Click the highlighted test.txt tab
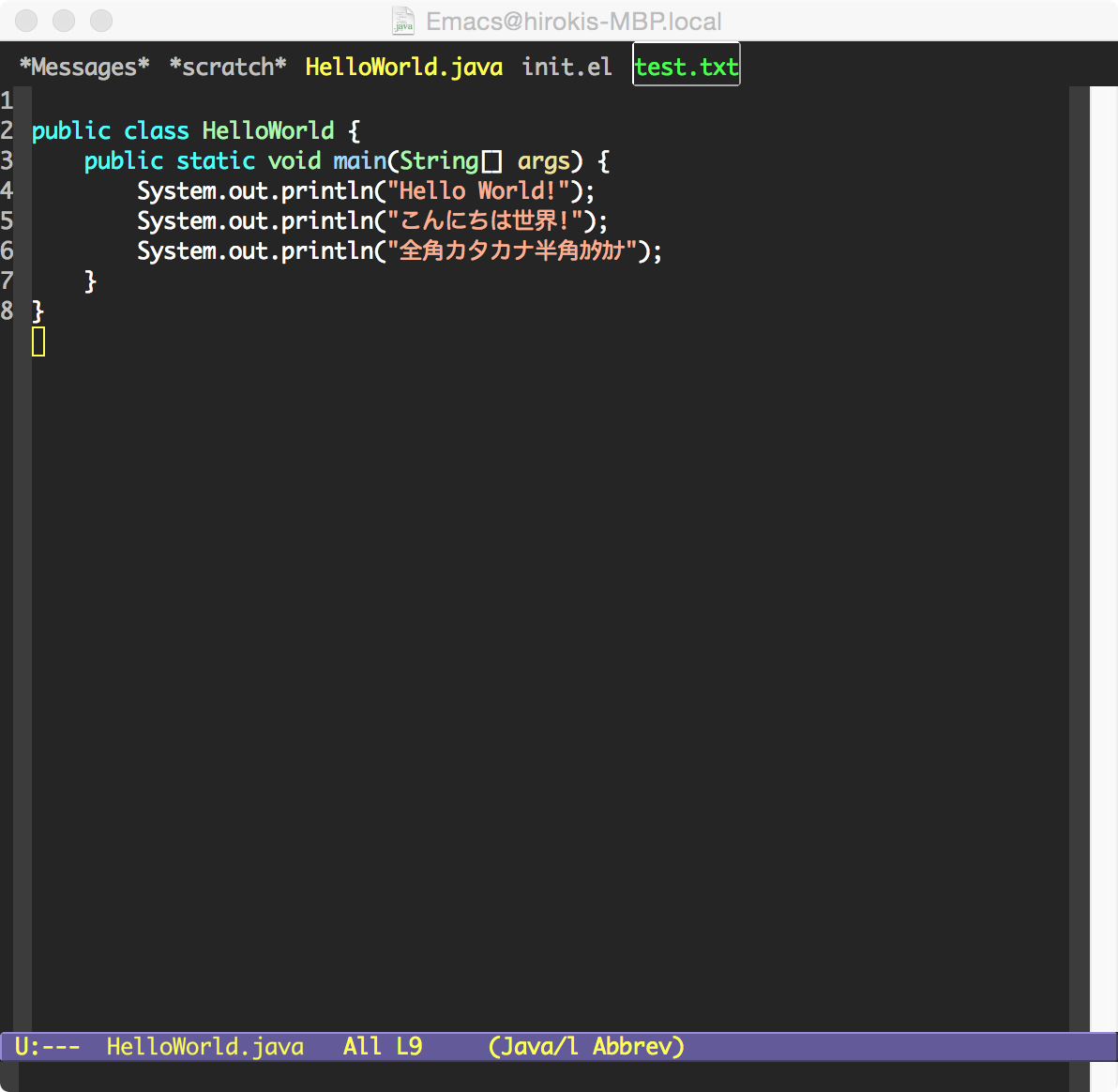Viewport: 1118px width, 1092px height. (x=686, y=66)
